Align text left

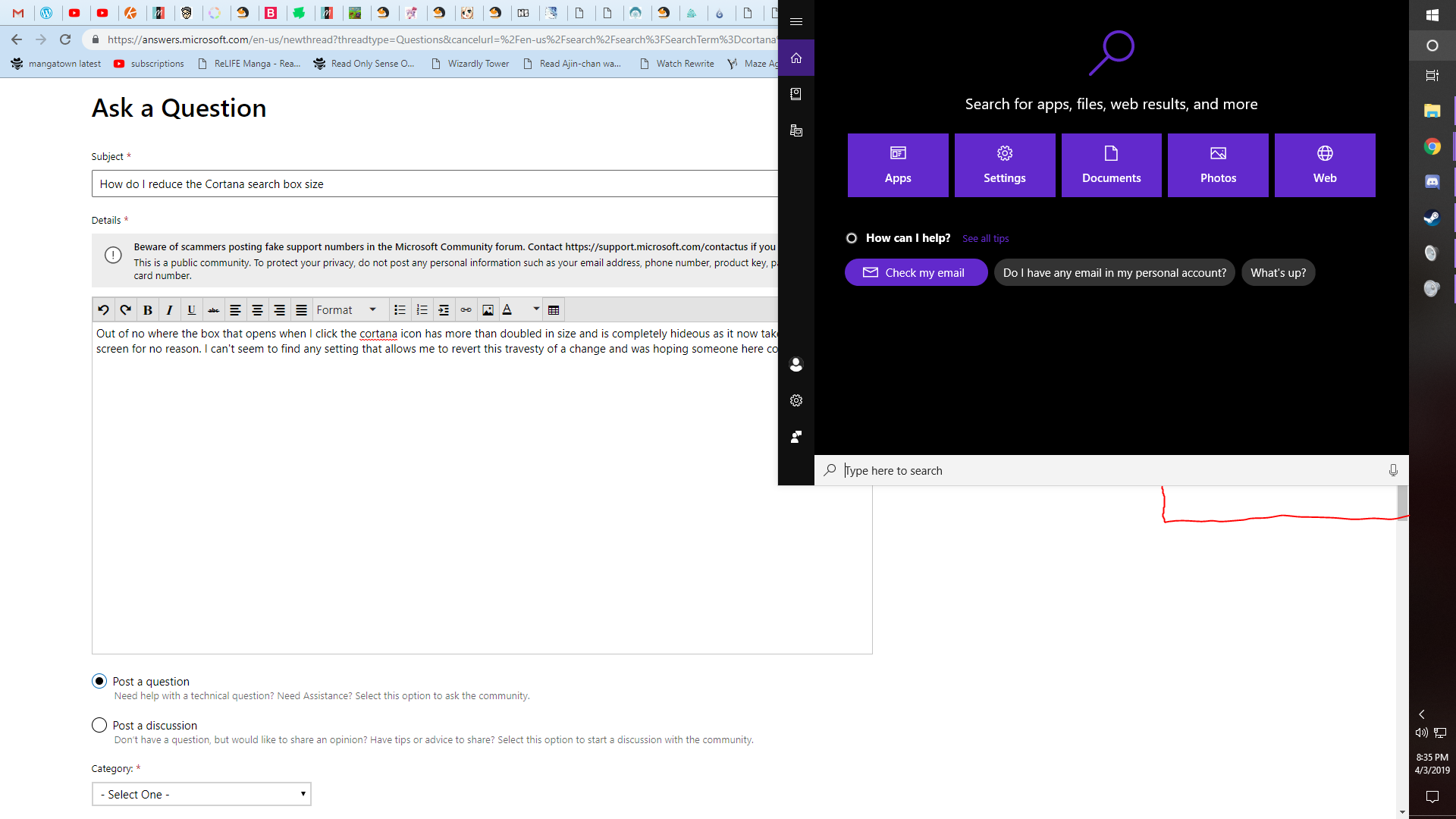coord(235,309)
